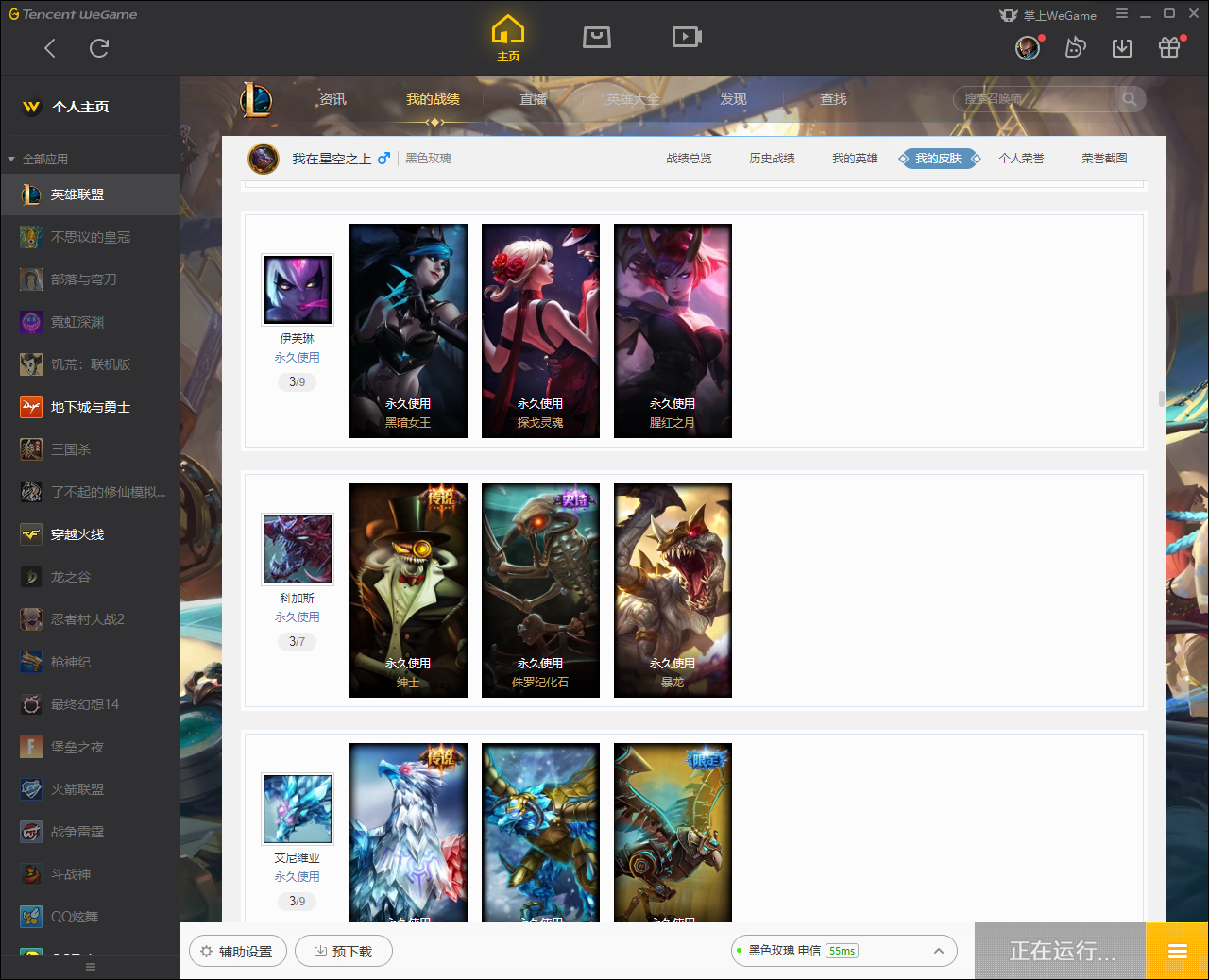This screenshot has height=980, width=1209.
Task: Click the 科加斯 champion portrait
Action: [x=298, y=549]
